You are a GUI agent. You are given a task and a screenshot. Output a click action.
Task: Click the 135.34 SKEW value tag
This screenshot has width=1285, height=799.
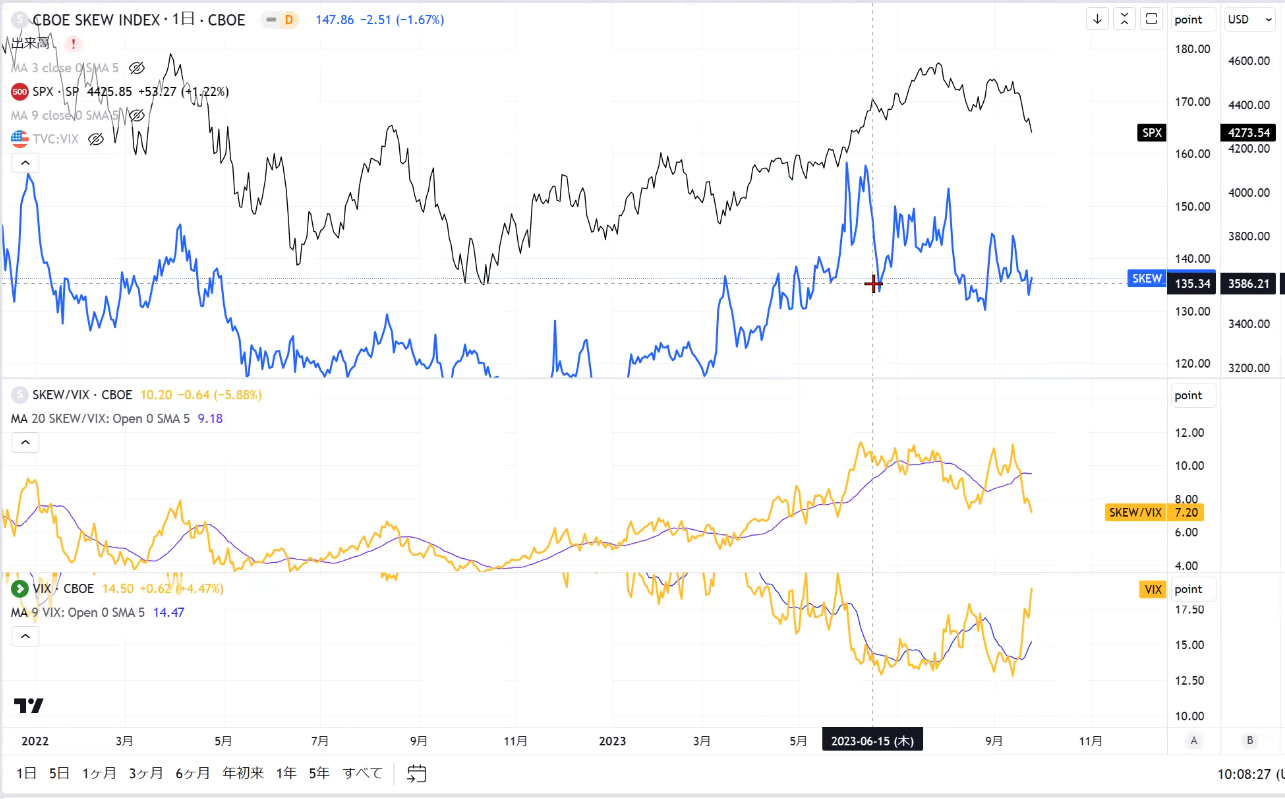1193,284
